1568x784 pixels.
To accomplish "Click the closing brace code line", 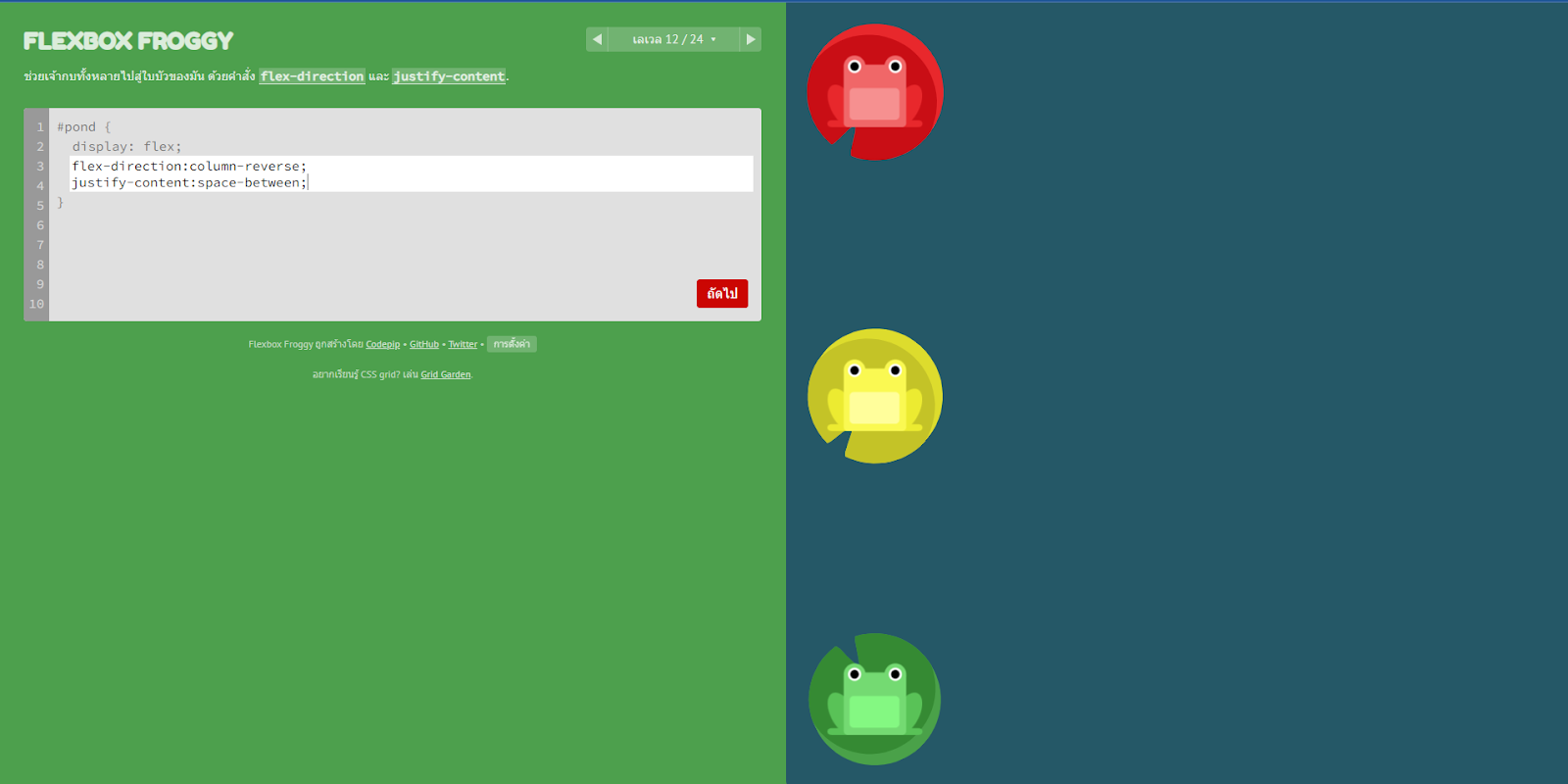I will coord(60,203).
